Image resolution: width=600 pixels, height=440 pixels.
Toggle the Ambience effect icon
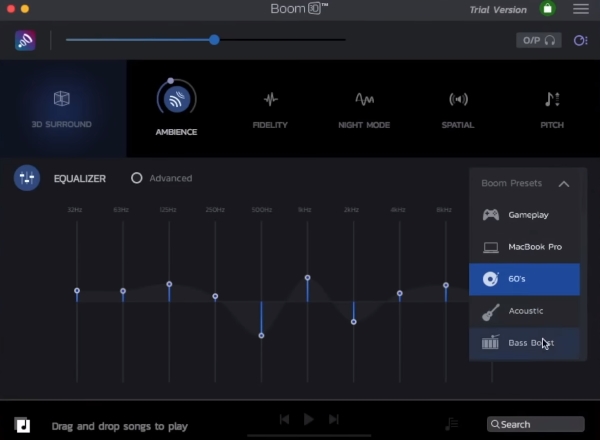coord(176,99)
